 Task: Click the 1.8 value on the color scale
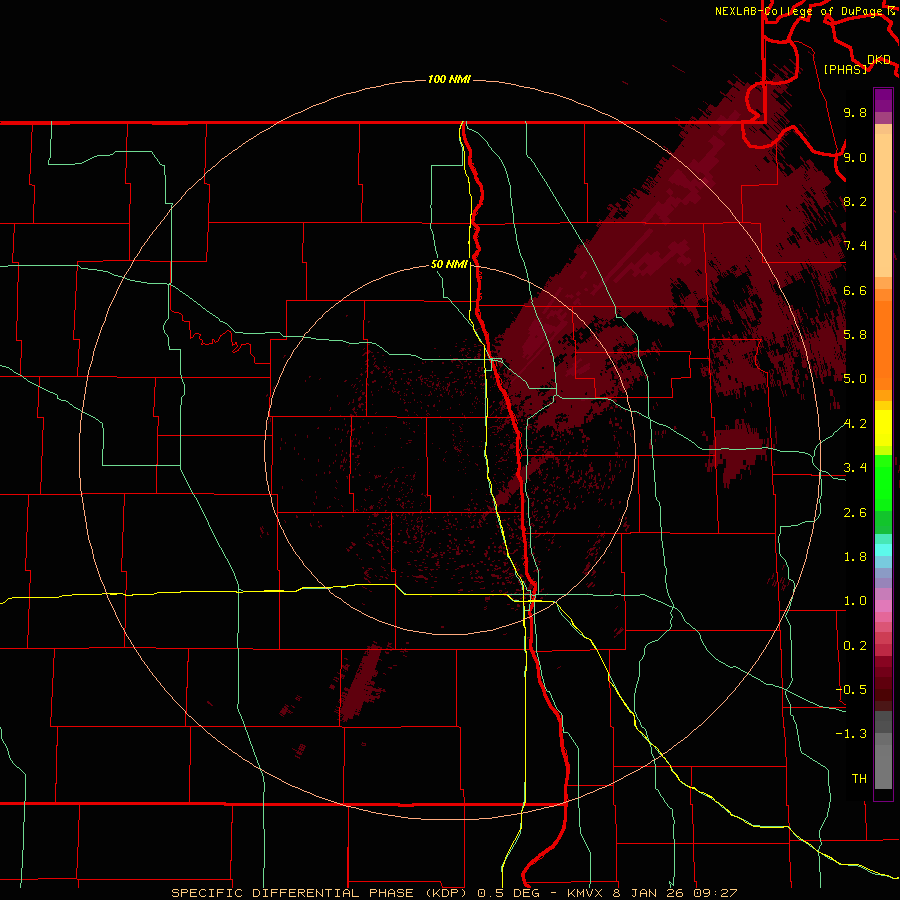click(x=855, y=557)
